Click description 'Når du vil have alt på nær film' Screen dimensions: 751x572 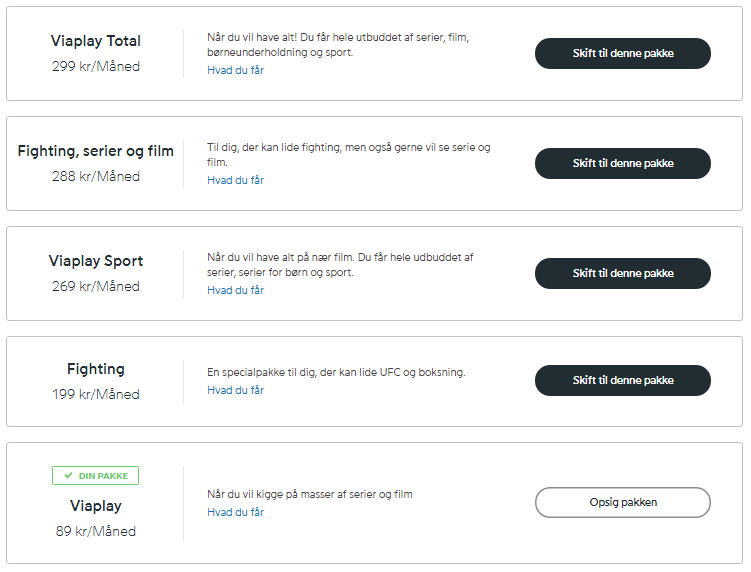click(340, 265)
